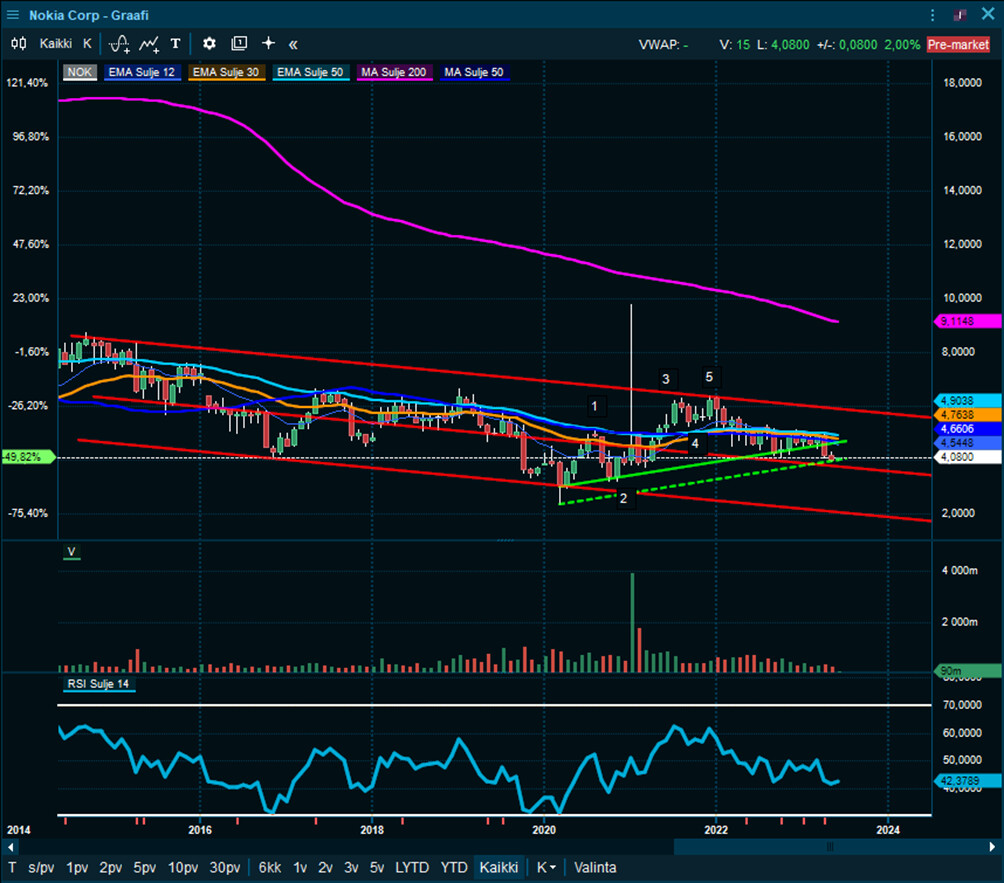The height and width of the screenshot is (883, 1004).
Task: Select the NOK series legend label
Action: 79,72
